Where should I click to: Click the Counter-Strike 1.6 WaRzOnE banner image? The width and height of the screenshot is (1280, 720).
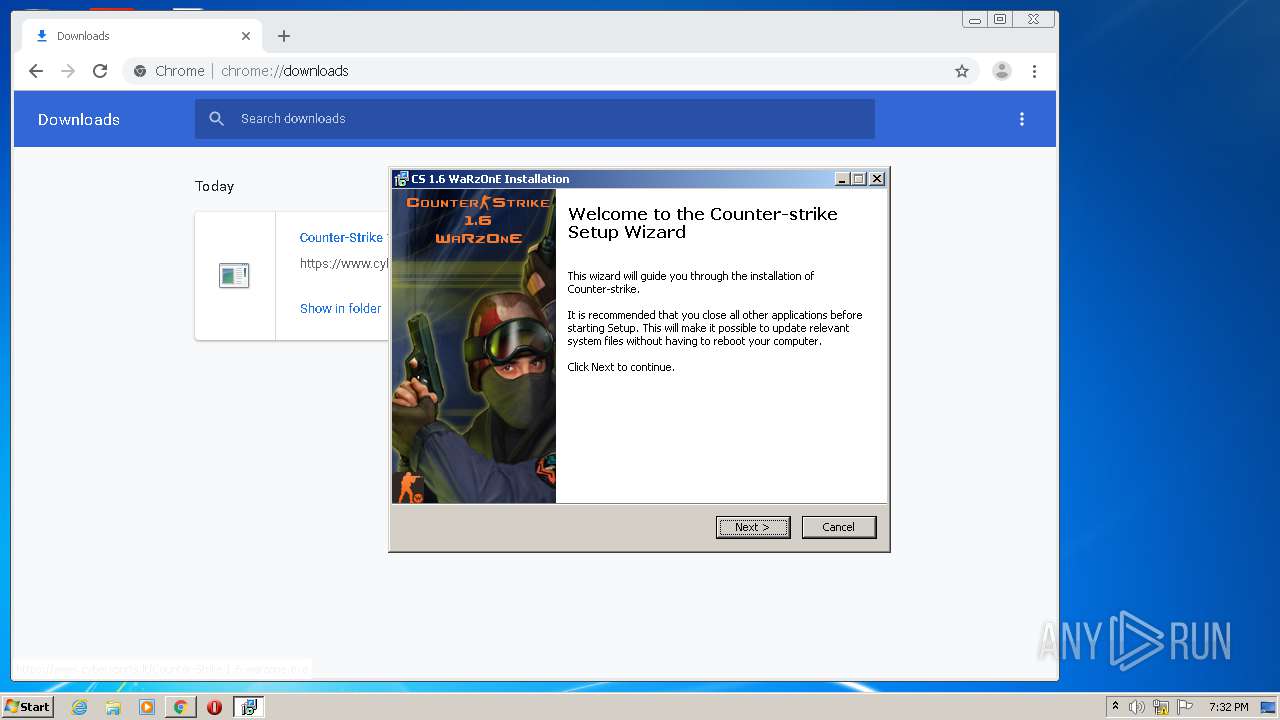pos(474,346)
